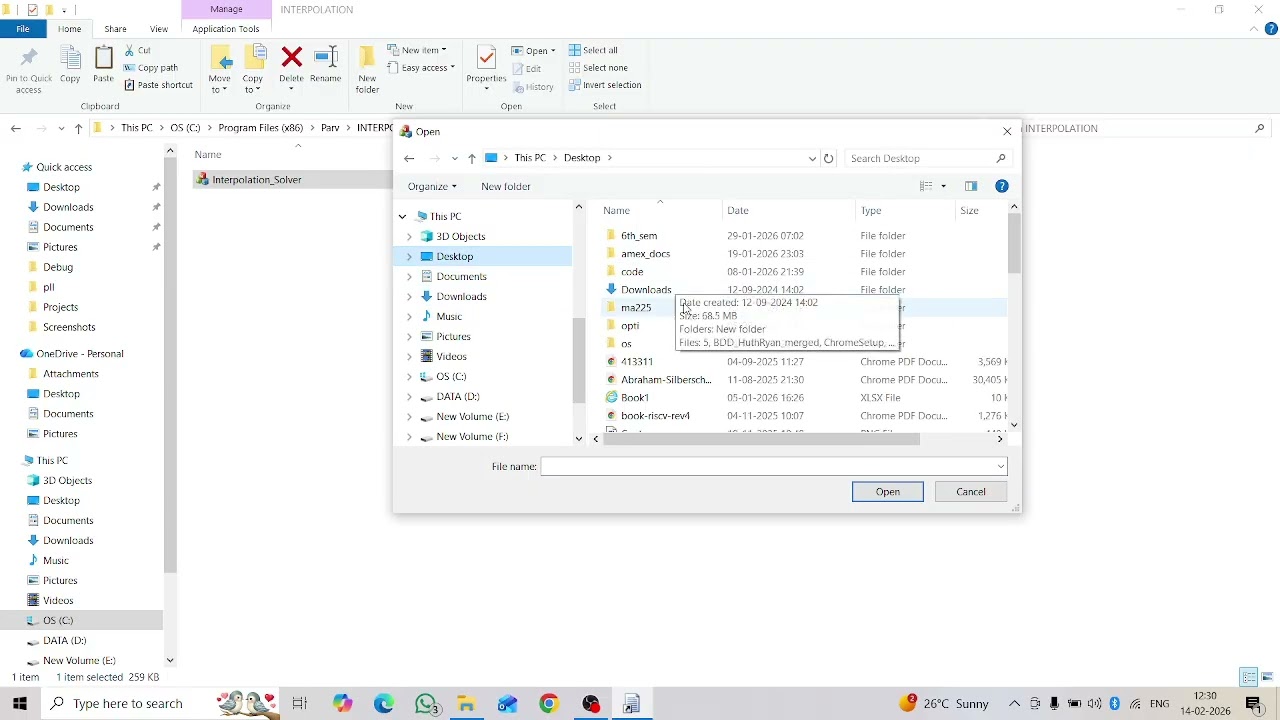Collapse This PC tree node in dialog
The width and height of the screenshot is (1280, 720).
point(403,216)
